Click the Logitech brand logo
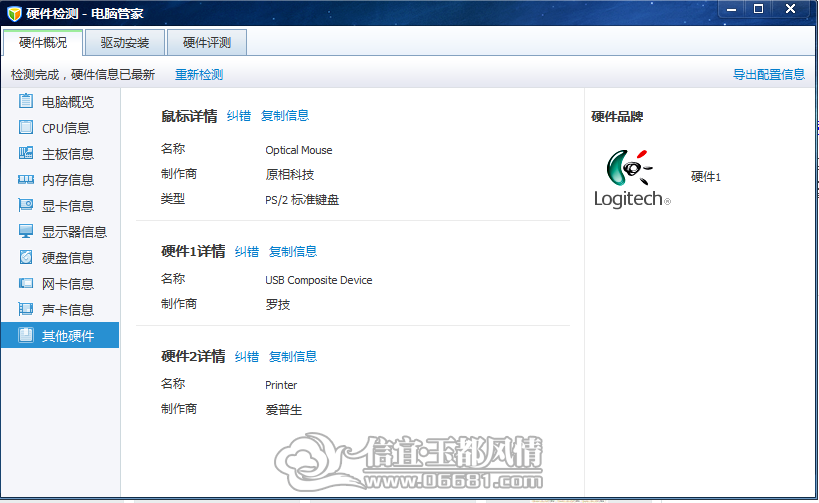This screenshot has width=819, height=503. (x=632, y=179)
